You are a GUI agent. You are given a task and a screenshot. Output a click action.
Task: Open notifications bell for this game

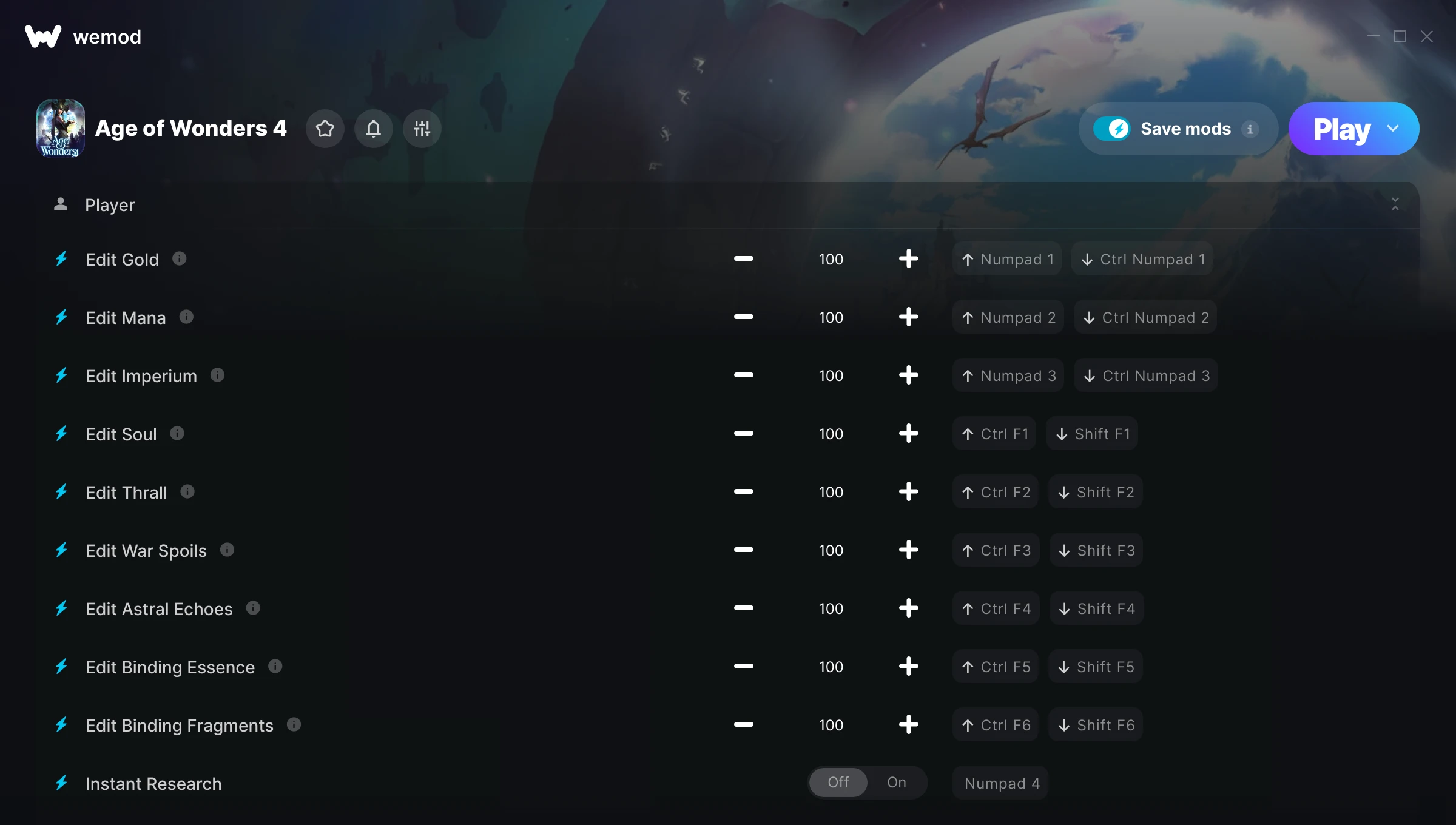(374, 129)
